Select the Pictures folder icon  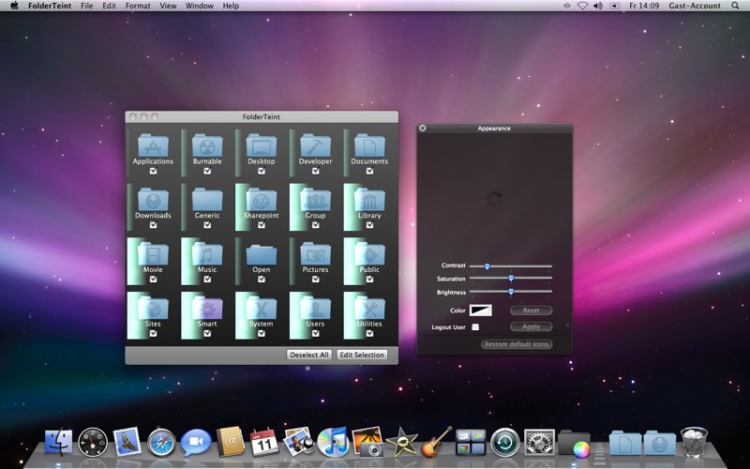click(x=315, y=253)
